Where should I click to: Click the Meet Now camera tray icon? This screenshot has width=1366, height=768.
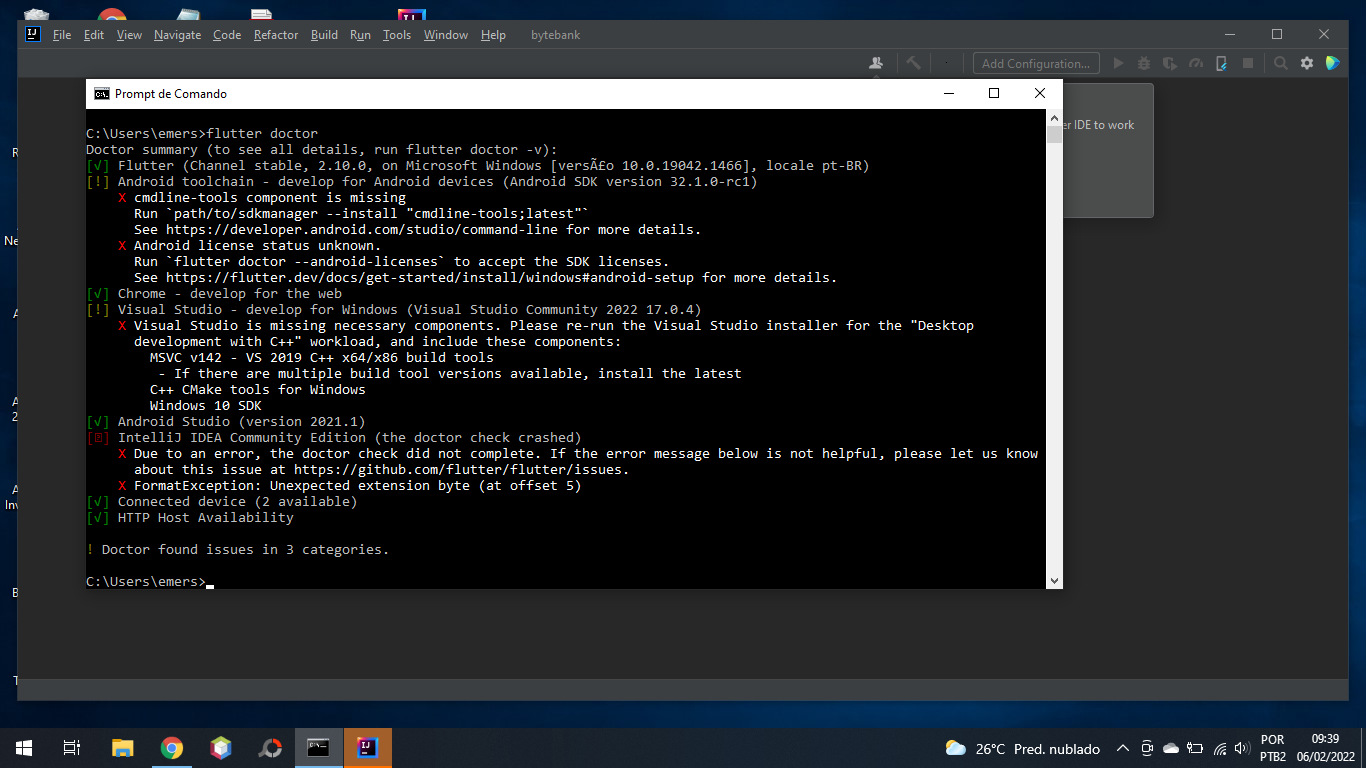tap(1147, 748)
